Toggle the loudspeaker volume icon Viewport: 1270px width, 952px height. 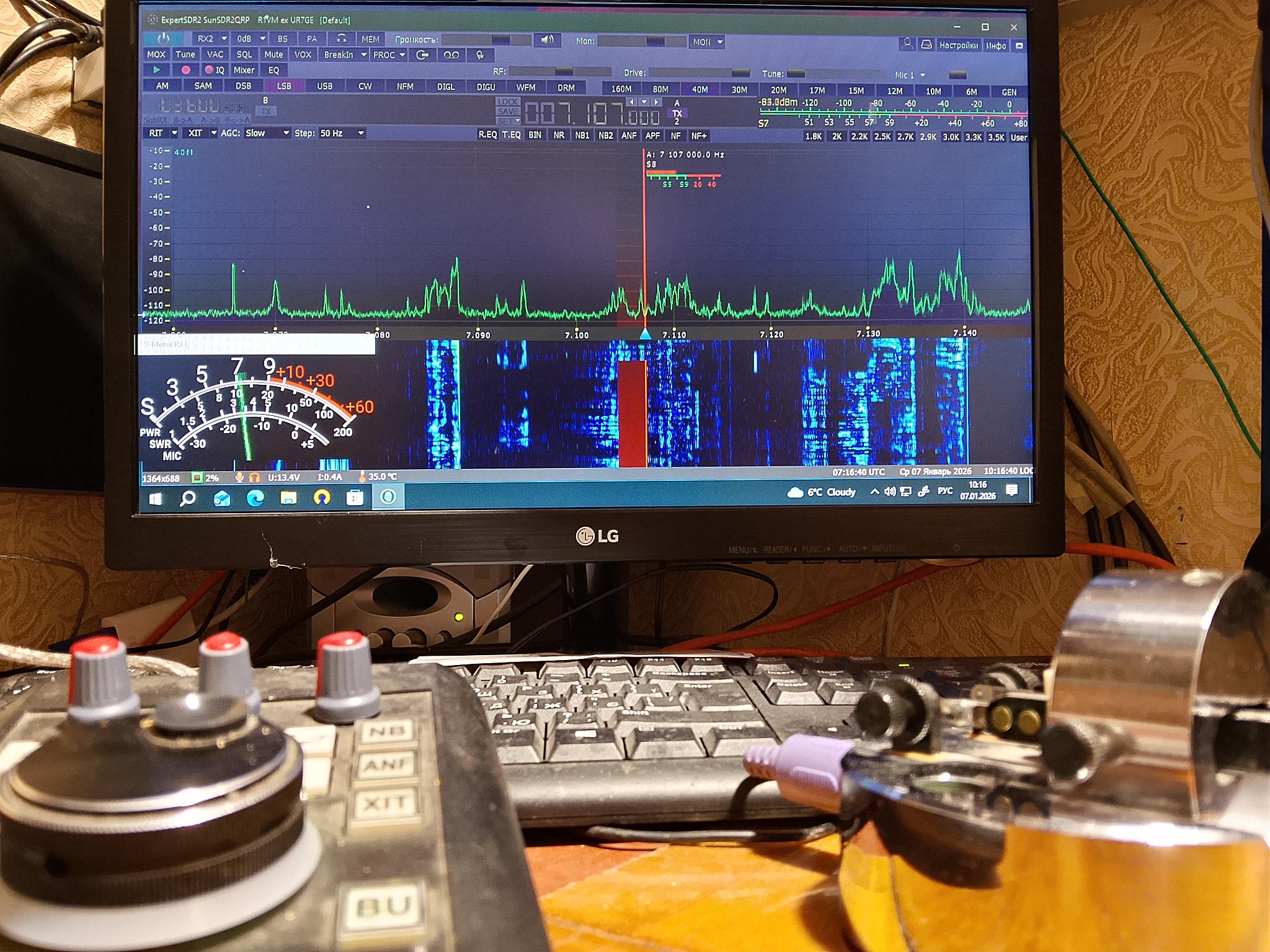547,40
